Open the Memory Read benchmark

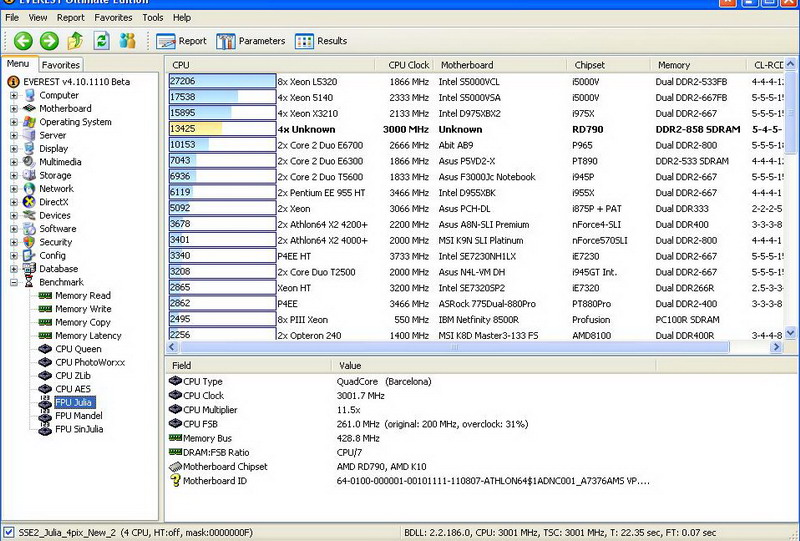click(83, 296)
